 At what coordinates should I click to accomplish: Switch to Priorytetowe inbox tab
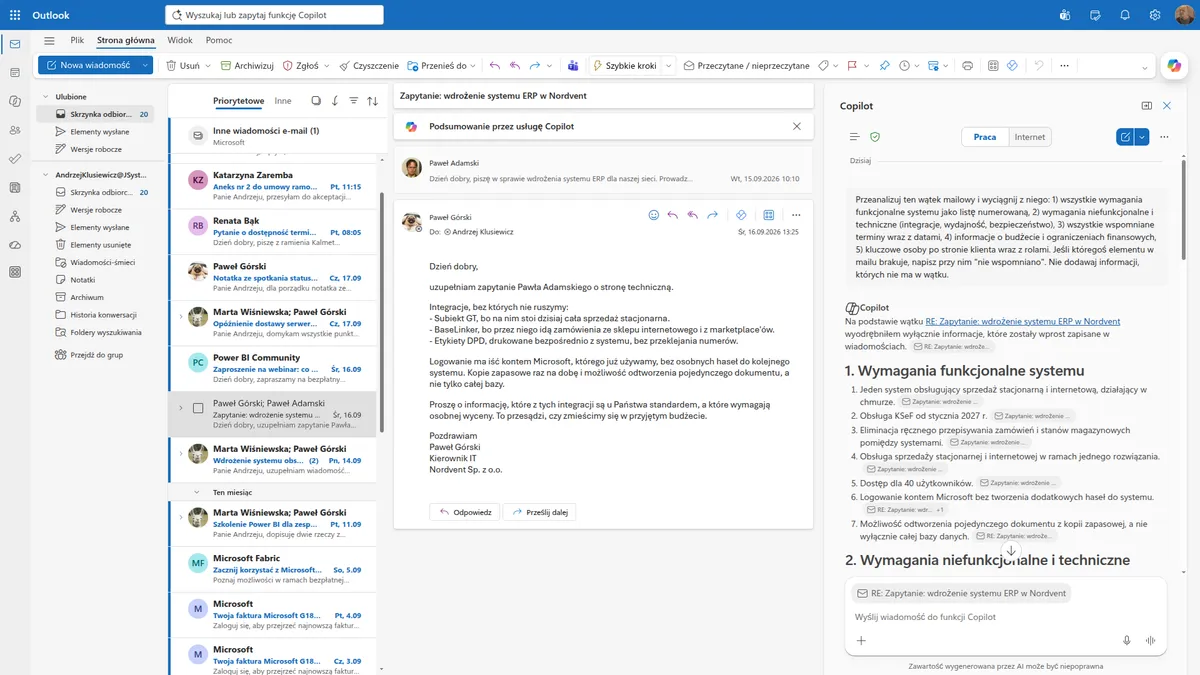coord(239,101)
